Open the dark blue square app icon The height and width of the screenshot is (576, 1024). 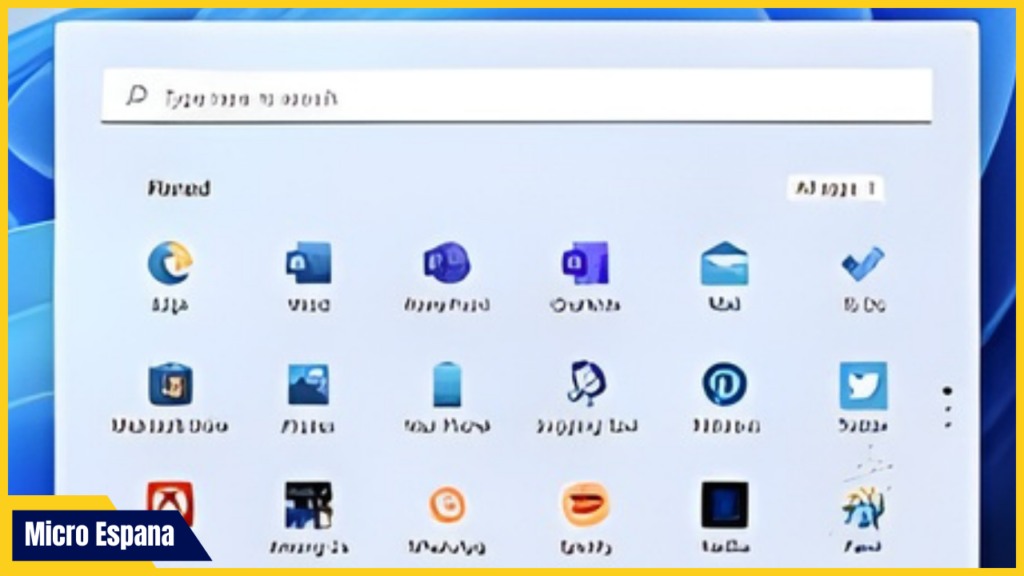click(x=724, y=505)
